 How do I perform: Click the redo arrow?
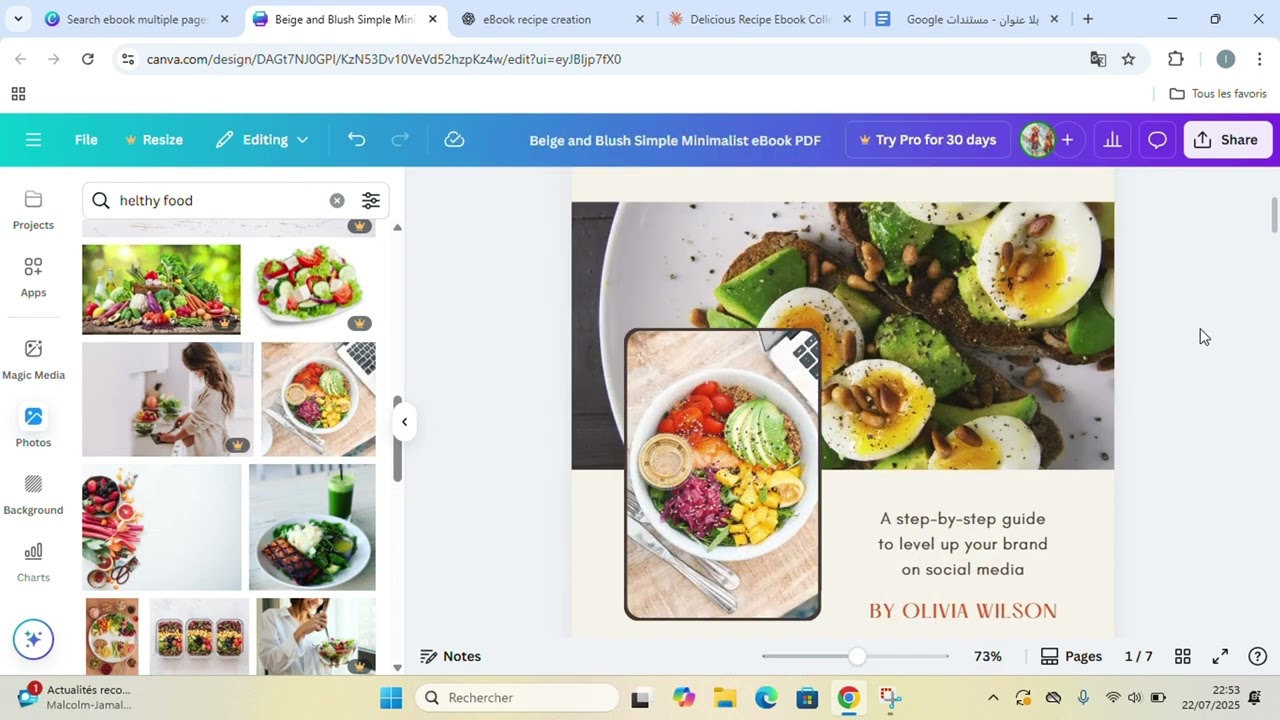point(400,140)
